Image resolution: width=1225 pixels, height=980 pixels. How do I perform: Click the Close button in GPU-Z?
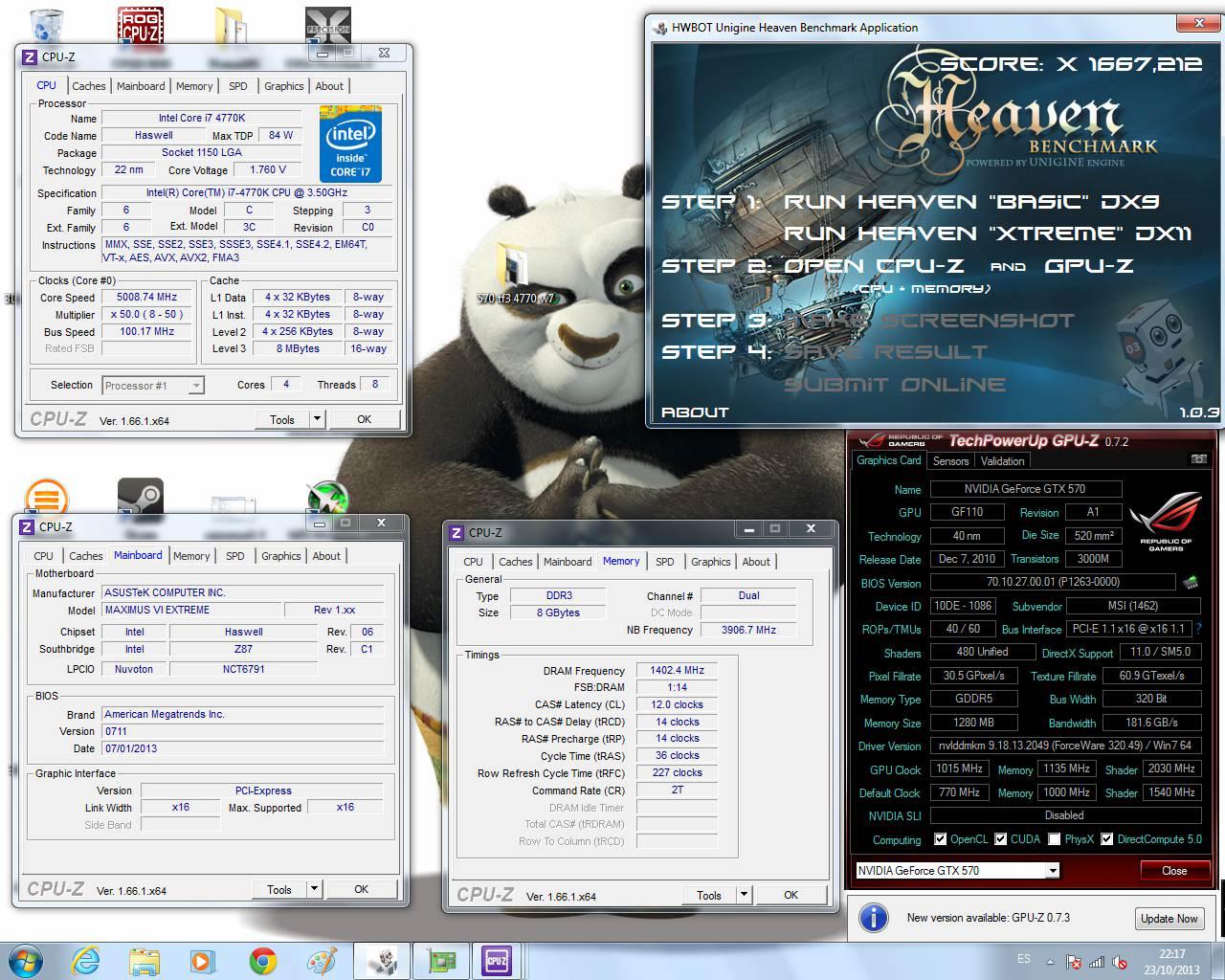(1174, 870)
